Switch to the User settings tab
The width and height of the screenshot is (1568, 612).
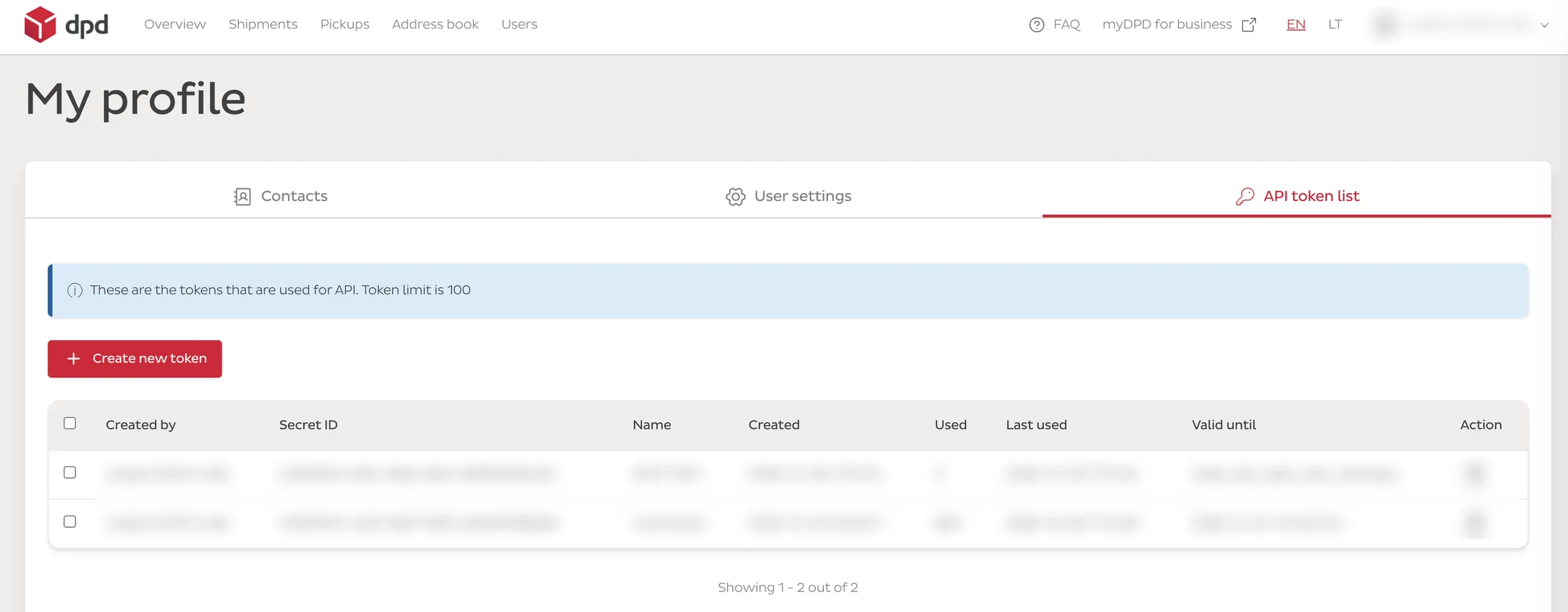click(x=788, y=196)
